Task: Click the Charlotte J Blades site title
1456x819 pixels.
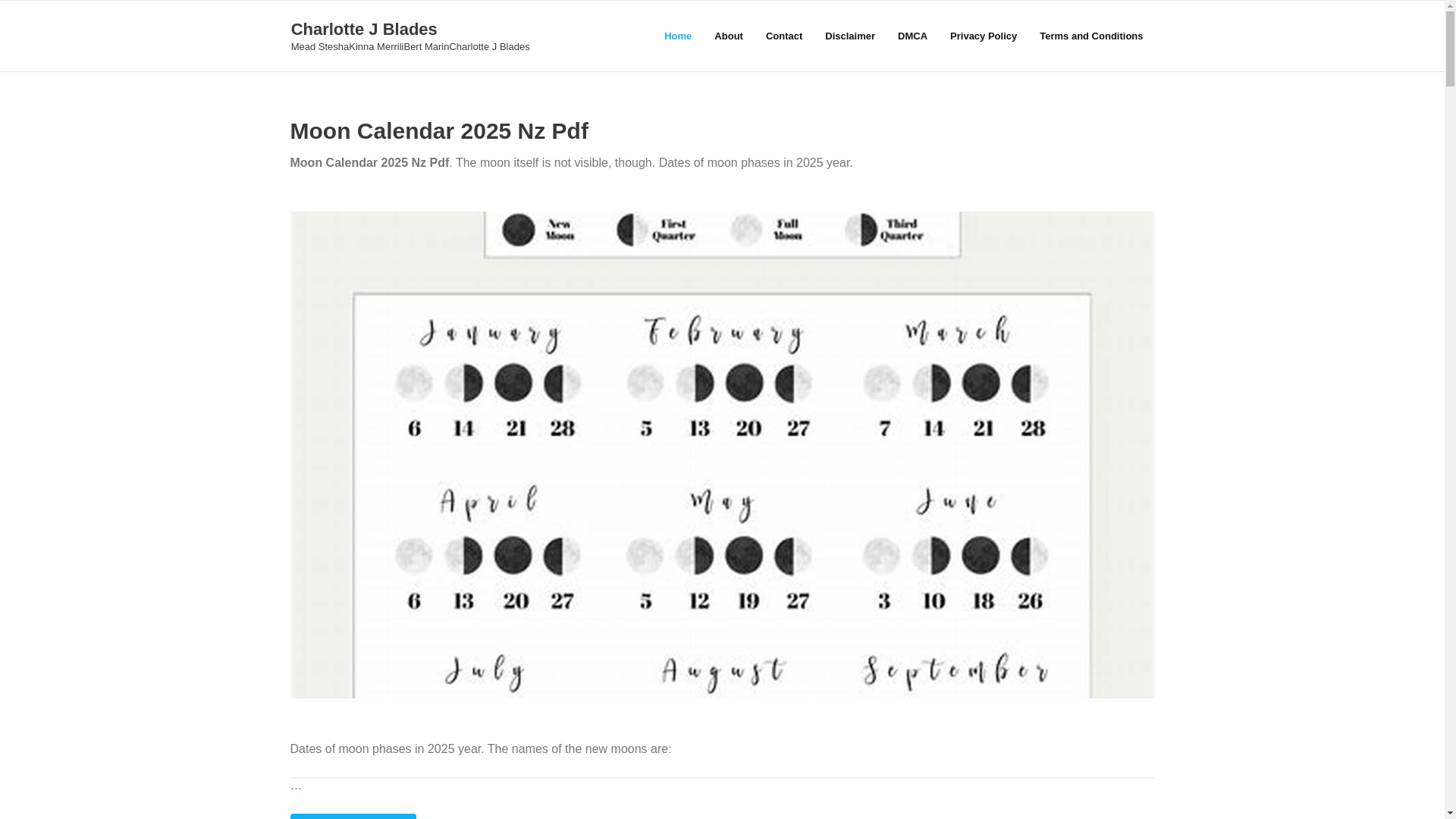Action: [364, 29]
